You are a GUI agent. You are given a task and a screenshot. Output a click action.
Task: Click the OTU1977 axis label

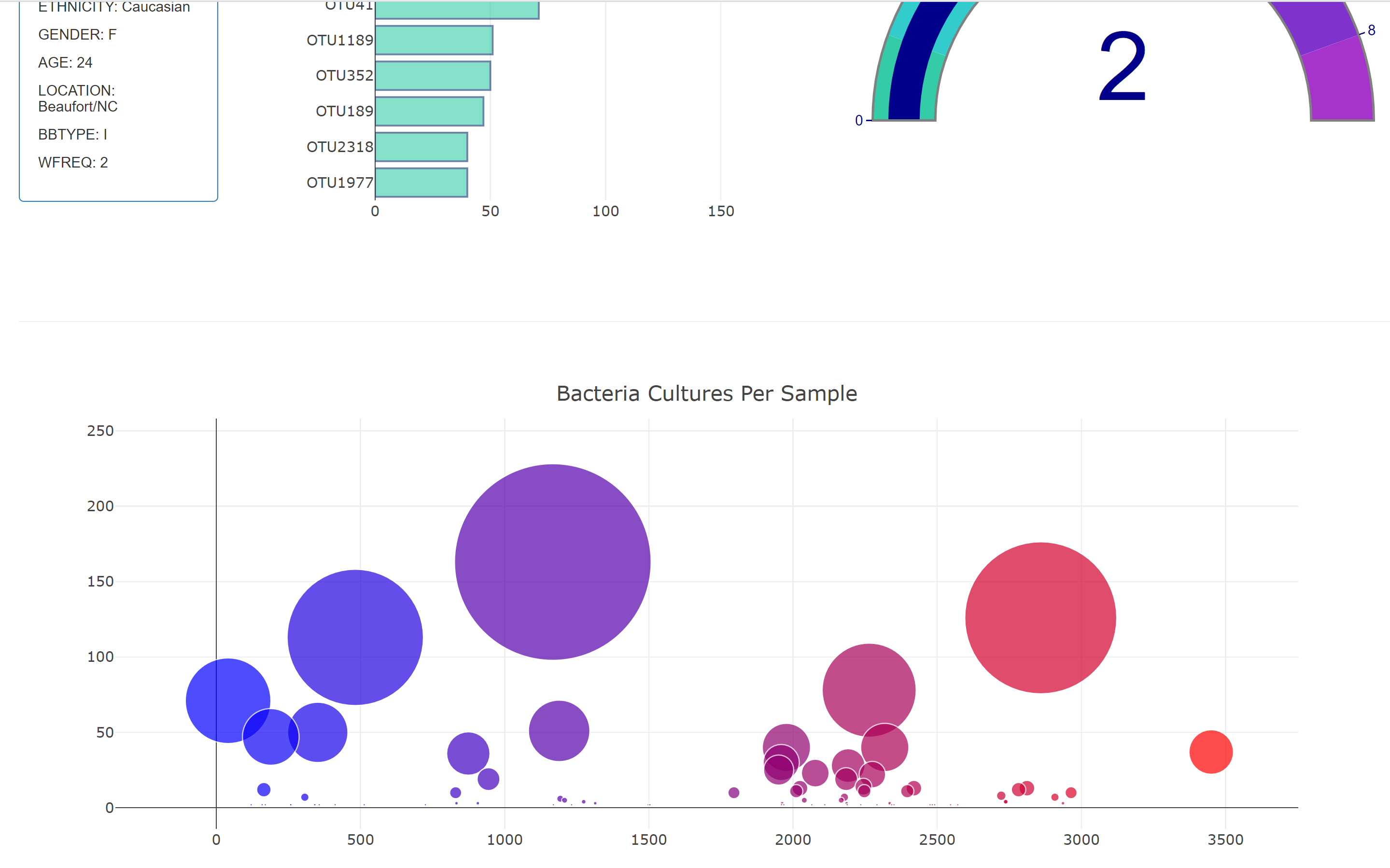pyautogui.click(x=340, y=182)
